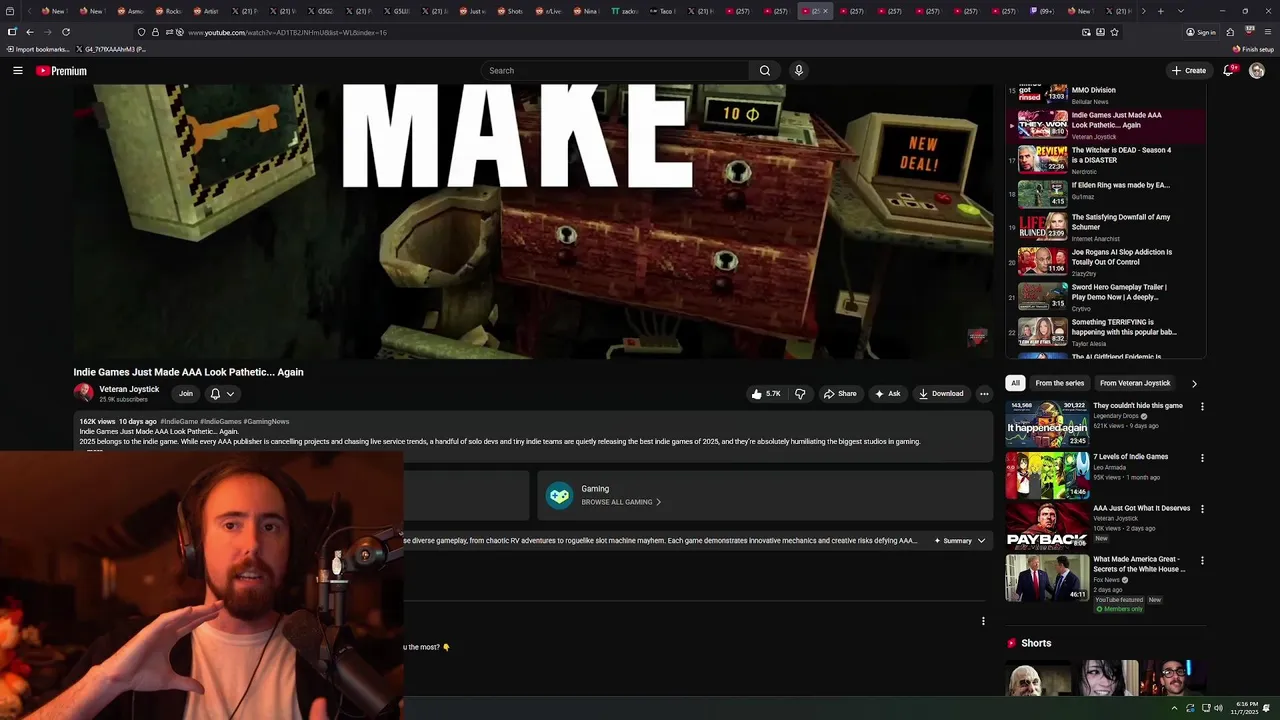Click the search magnifier button
The height and width of the screenshot is (720, 1280).
tap(765, 71)
